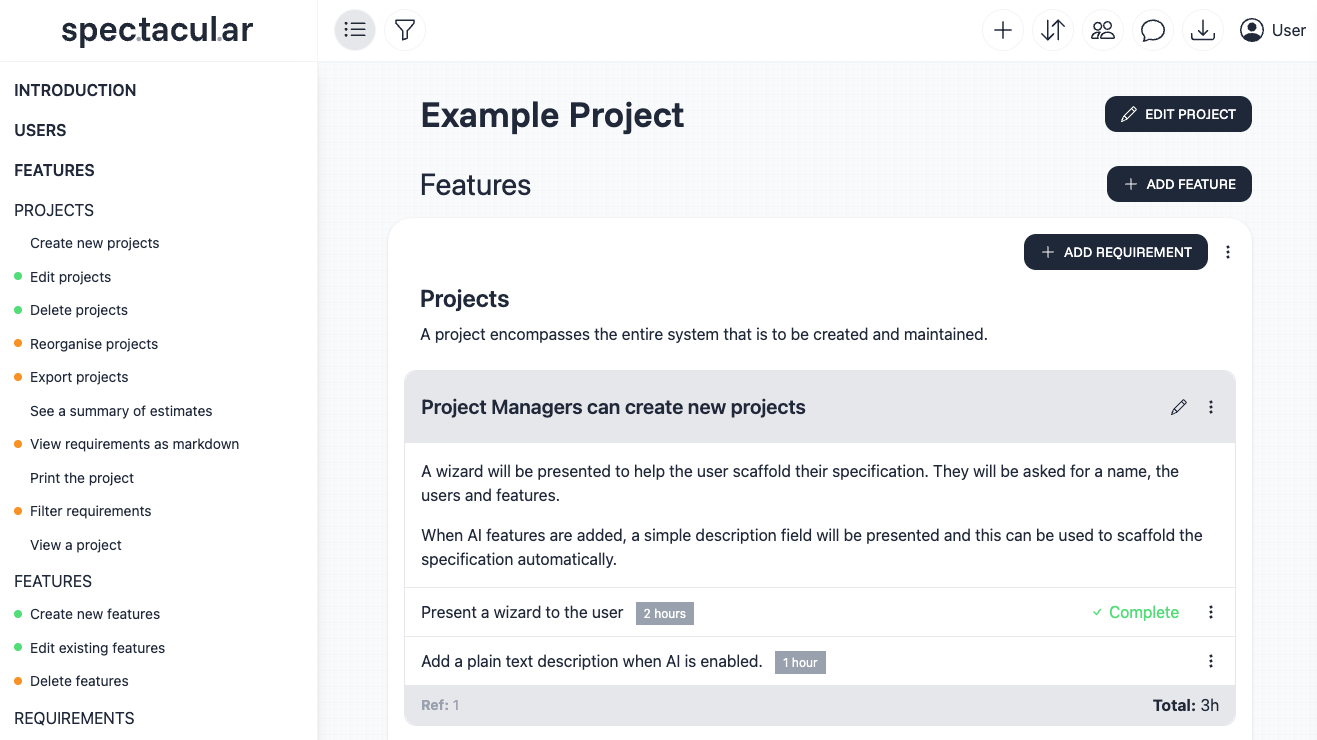The height and width of the screenshot is (740, 1317).
Task: Open the users group icon
Action: [x=1103, y=30]
